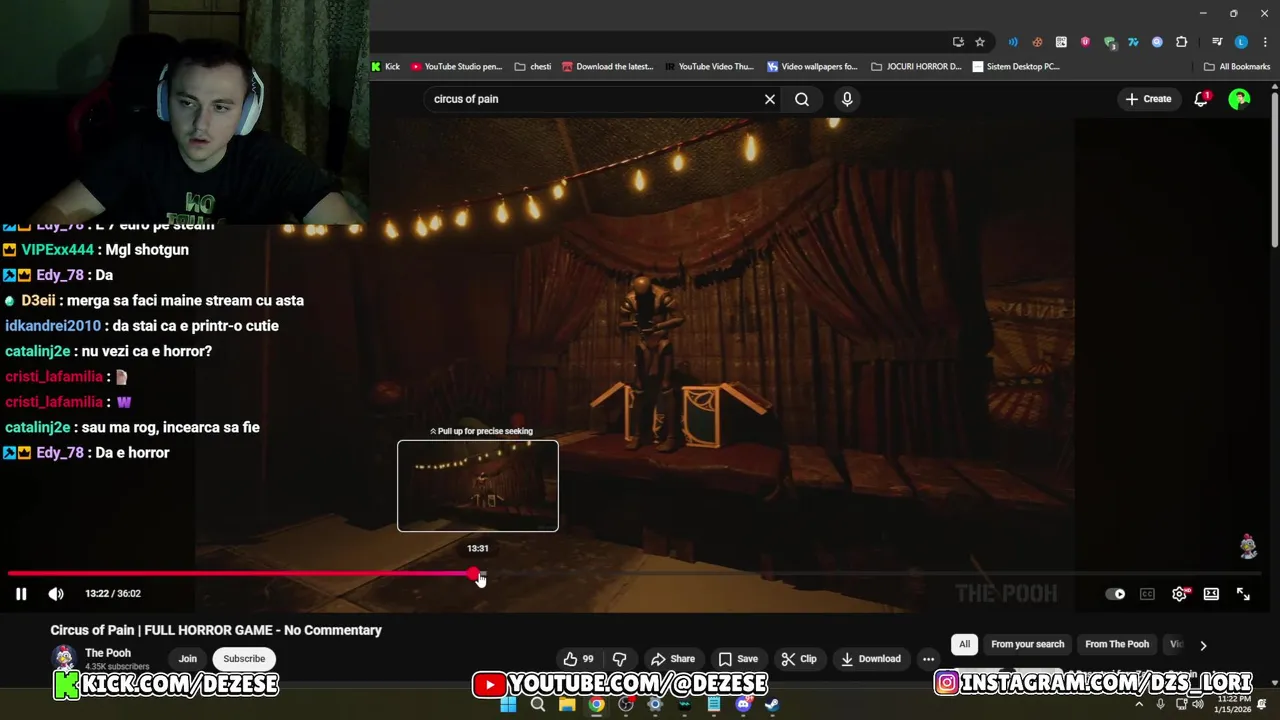Click the seek preview thumbnail at 13:31
1280x720 pixels.
pos(478,486)
